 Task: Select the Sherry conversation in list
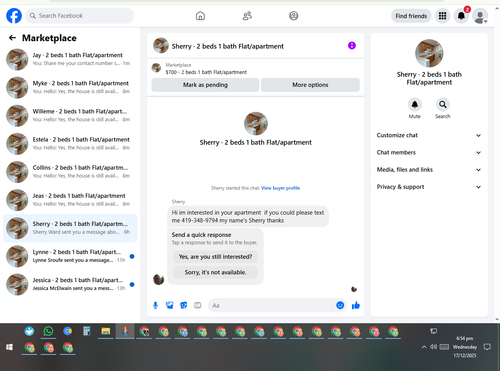(x=70, y=228)
